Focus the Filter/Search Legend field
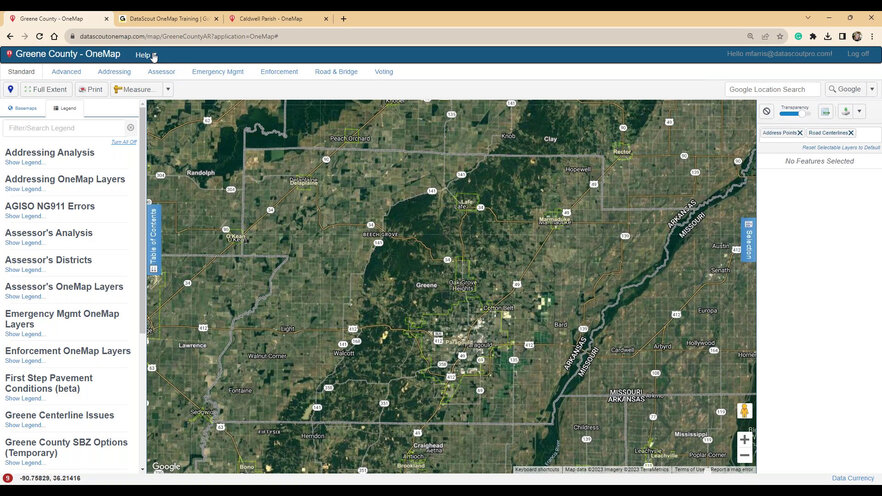 click(x=65, y=128)
